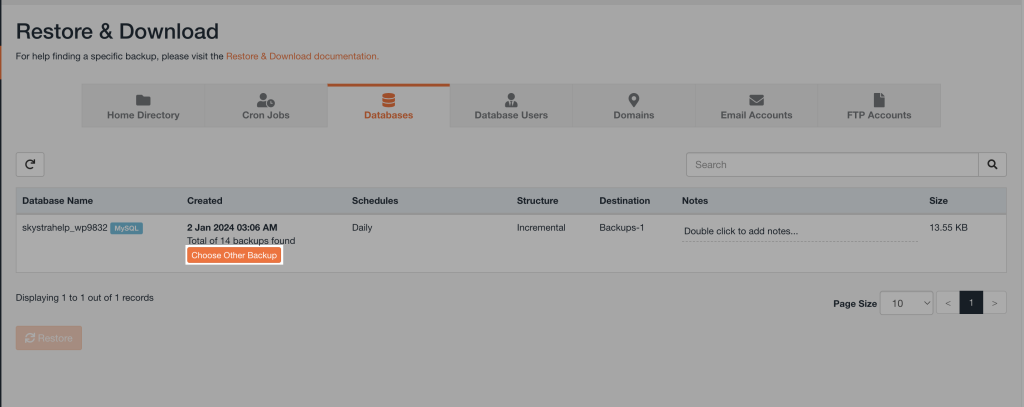The image size is (1024, 407).
Task: Go to the Domains tab
Action: [x=633, y=106]
